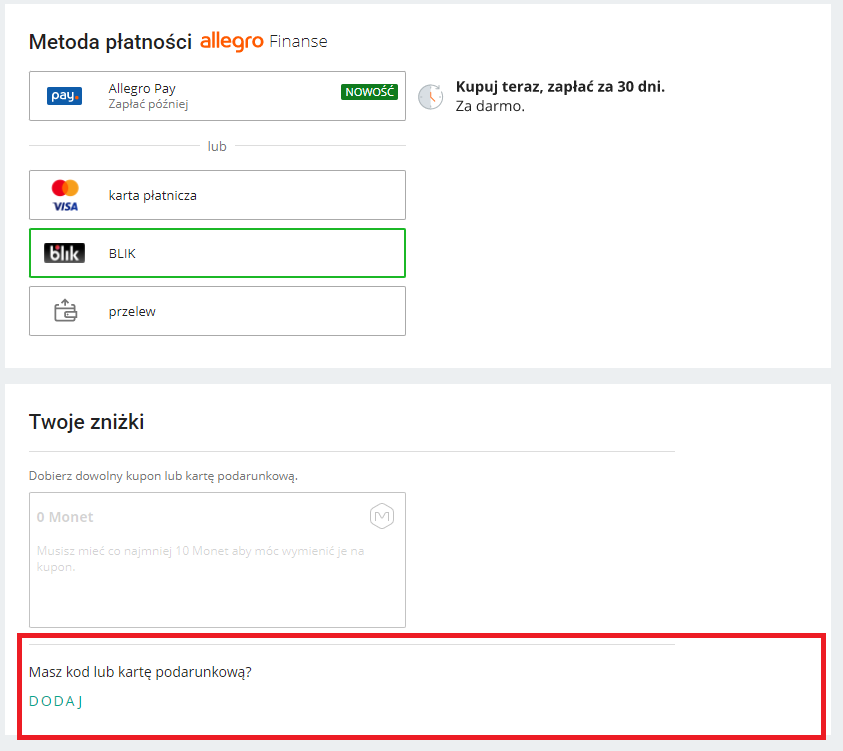Click the 'Musisz mieć co najmniej 10 Monet' note

tap(200, 559)
